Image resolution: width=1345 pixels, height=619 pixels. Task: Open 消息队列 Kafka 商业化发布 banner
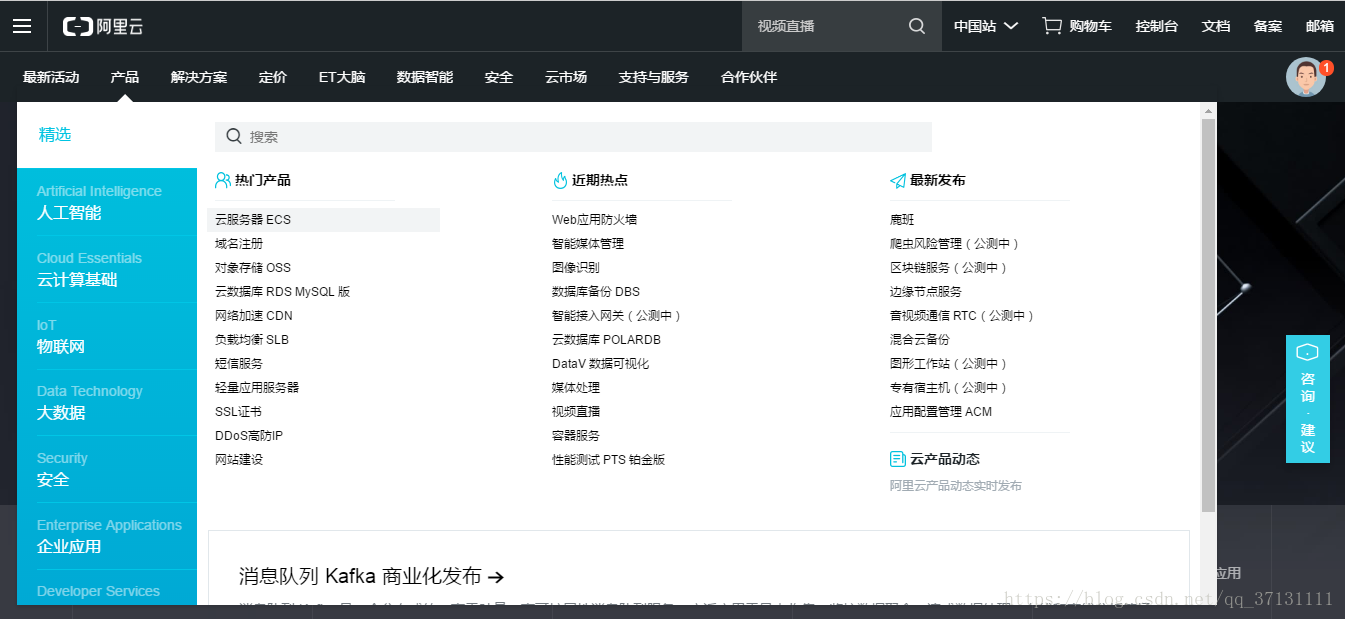pos(371,576)
